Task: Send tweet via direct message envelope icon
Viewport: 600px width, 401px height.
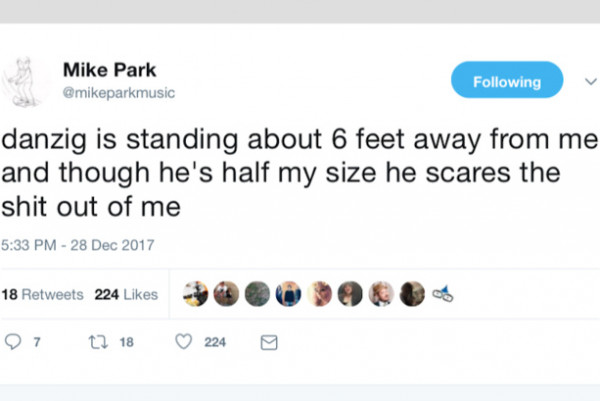Action: [268, 342]
